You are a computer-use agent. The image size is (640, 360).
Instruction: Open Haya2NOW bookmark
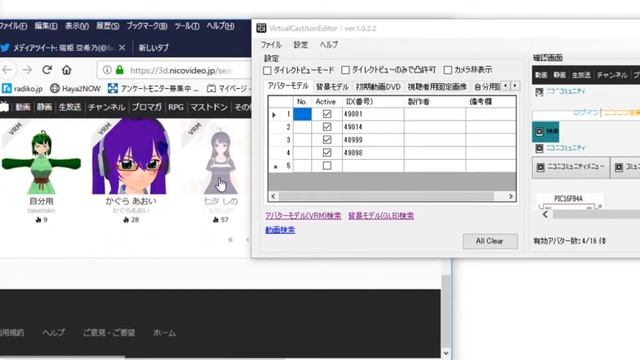click(x=76, y=88)
